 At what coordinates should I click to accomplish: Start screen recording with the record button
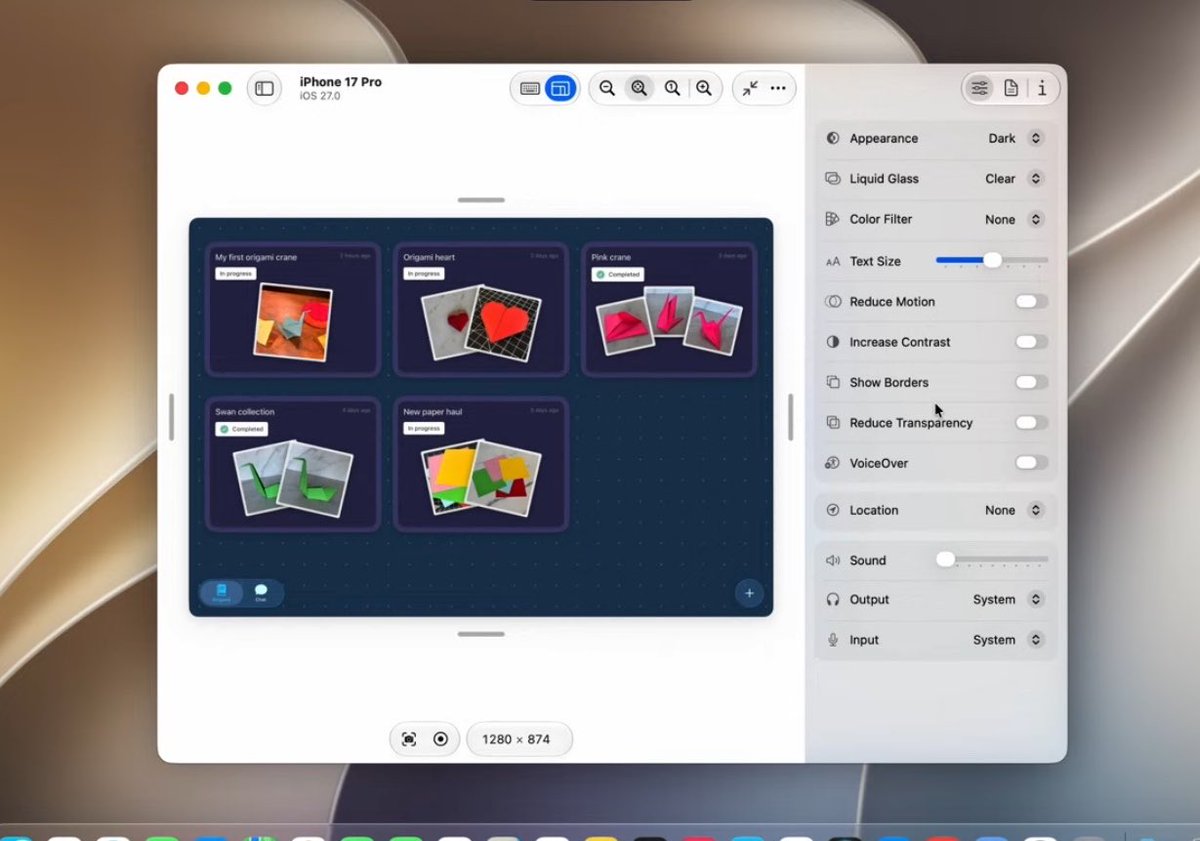[441, 739]
